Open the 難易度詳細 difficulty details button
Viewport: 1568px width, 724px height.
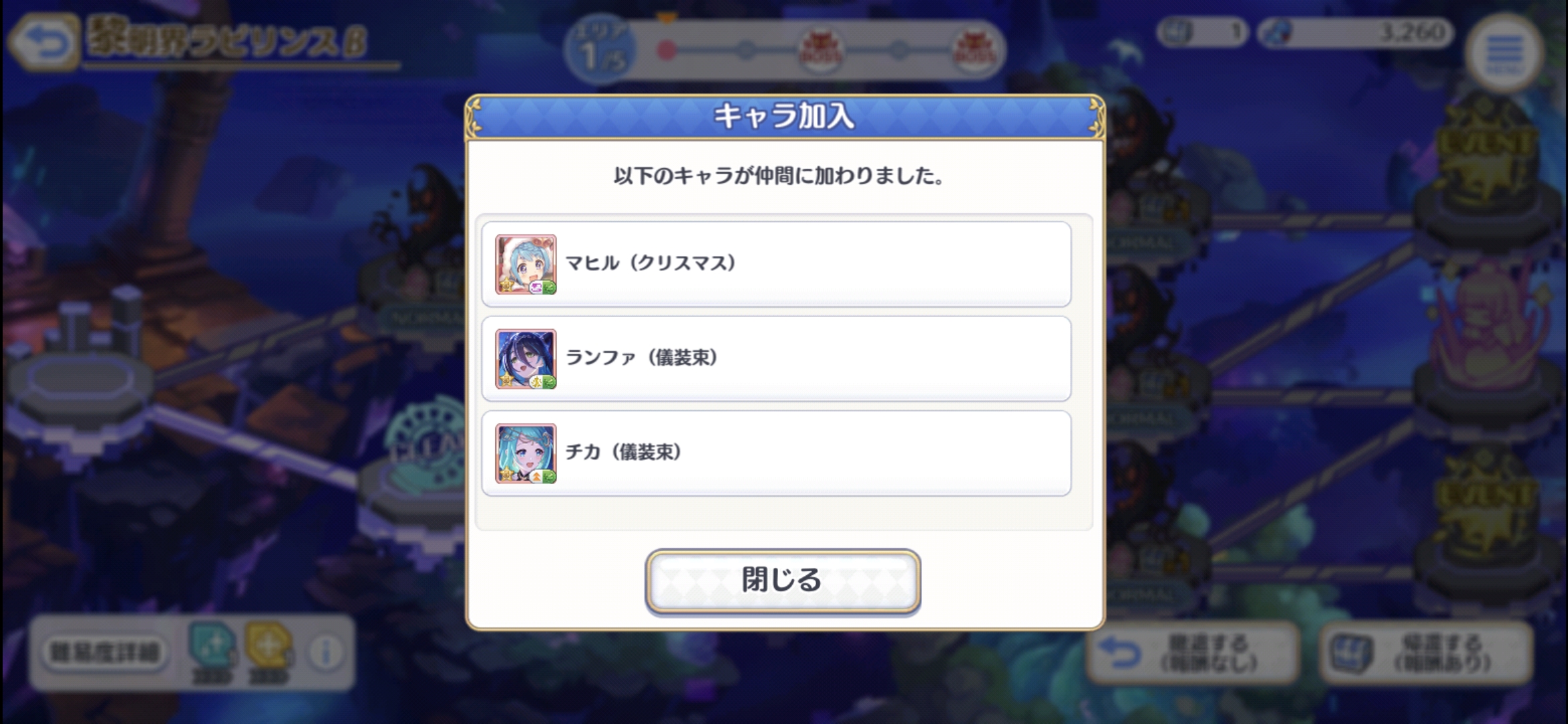click(x=104, y=652)
